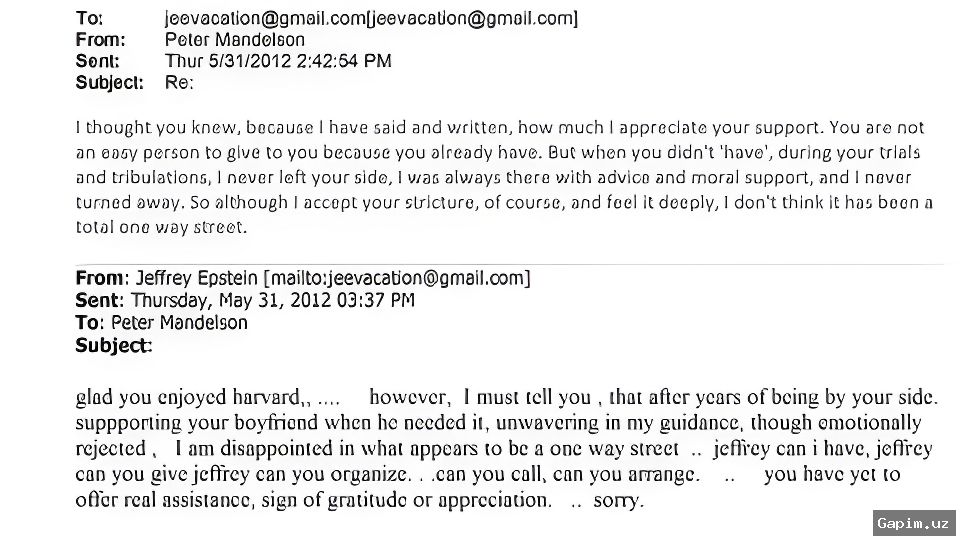Click the top "Subject:" header label
Screen dimensions: 960x540
(109, 83)
